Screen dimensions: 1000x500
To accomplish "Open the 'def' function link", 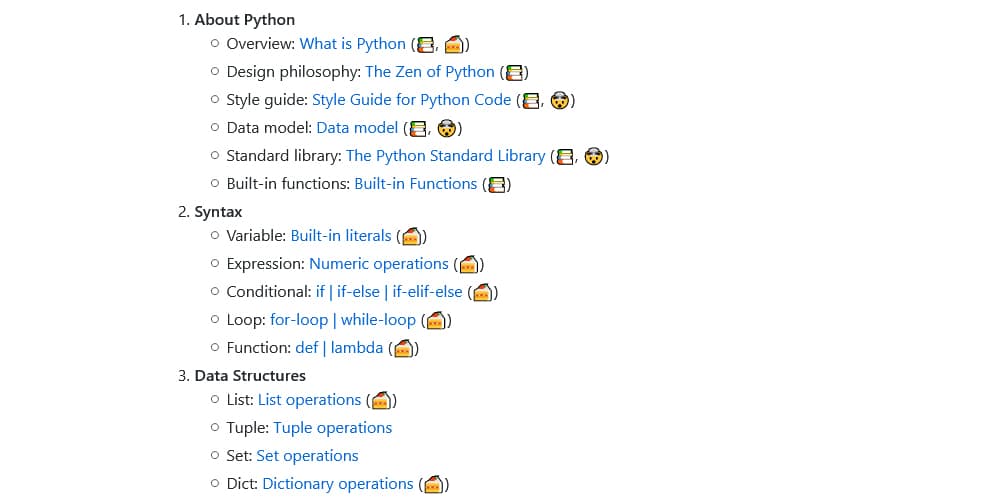I will click(x=307, y=348).
